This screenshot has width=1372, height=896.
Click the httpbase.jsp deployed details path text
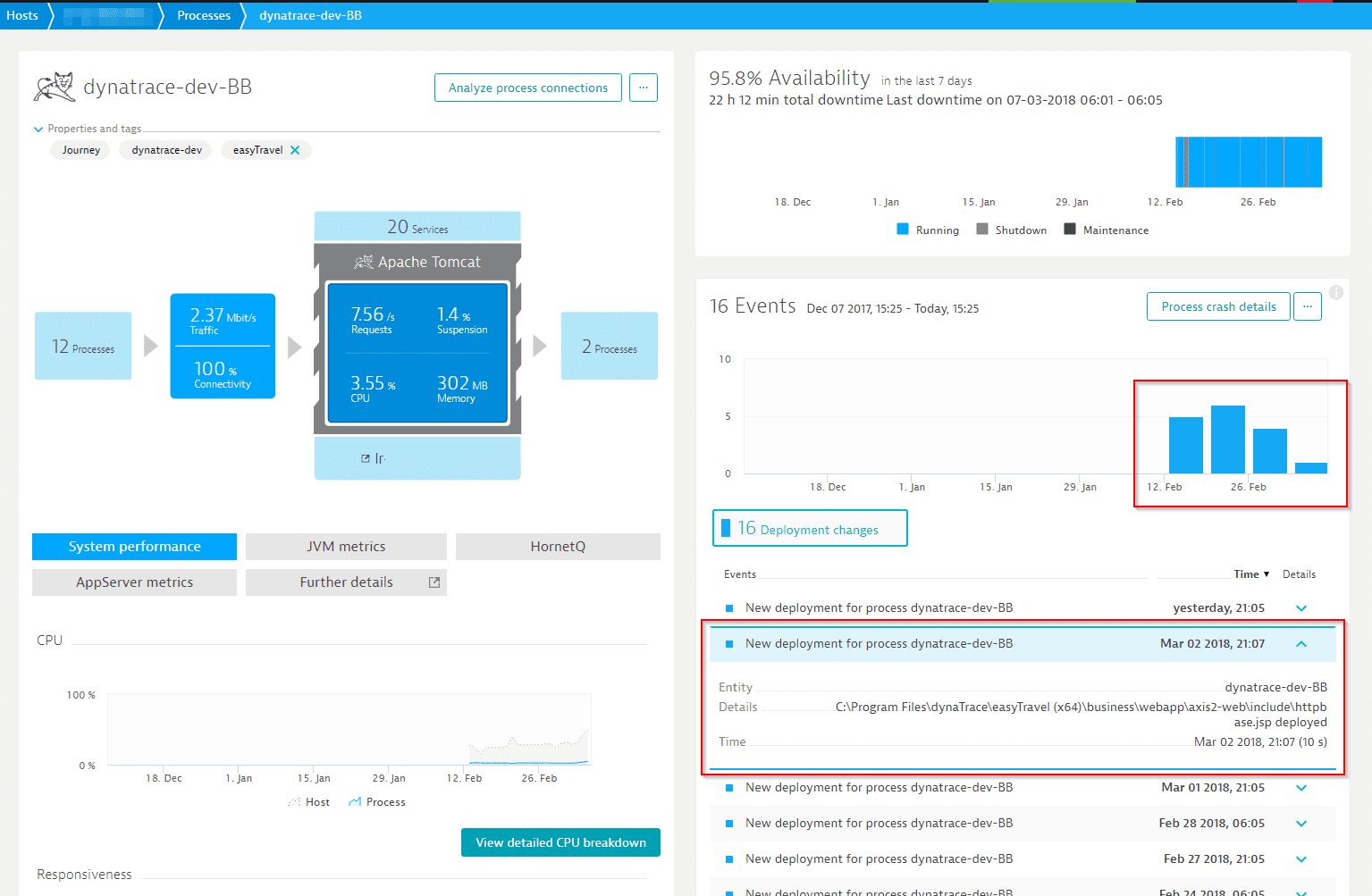click(1082, 715)
